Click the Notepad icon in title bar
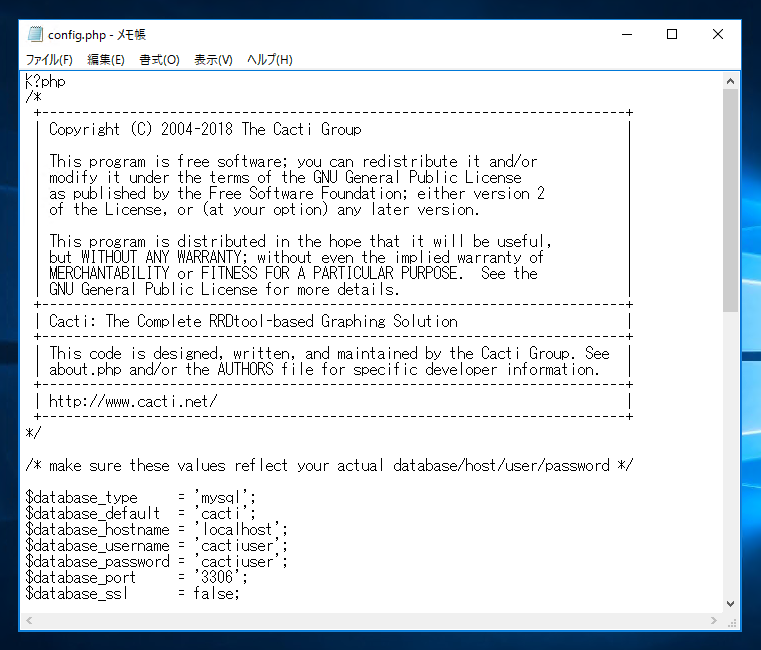The width and height of the screenshot is (761, 650). (x=35, y=34)
